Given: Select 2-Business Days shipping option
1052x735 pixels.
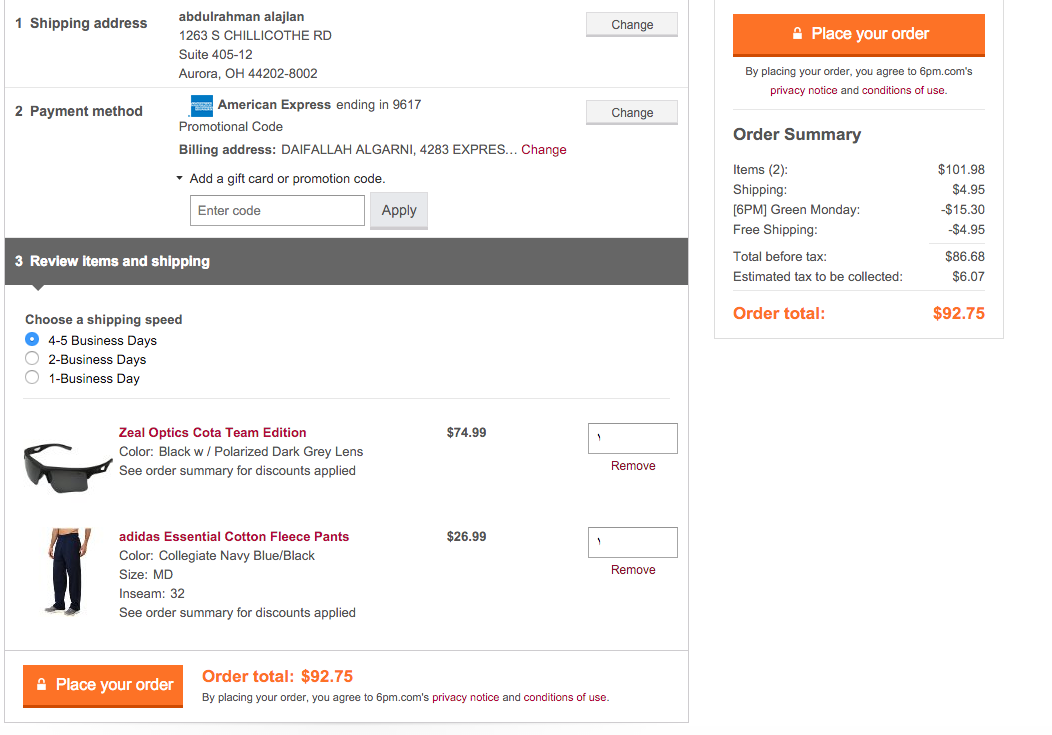Looking at the screenshot, I should (32, 359).
